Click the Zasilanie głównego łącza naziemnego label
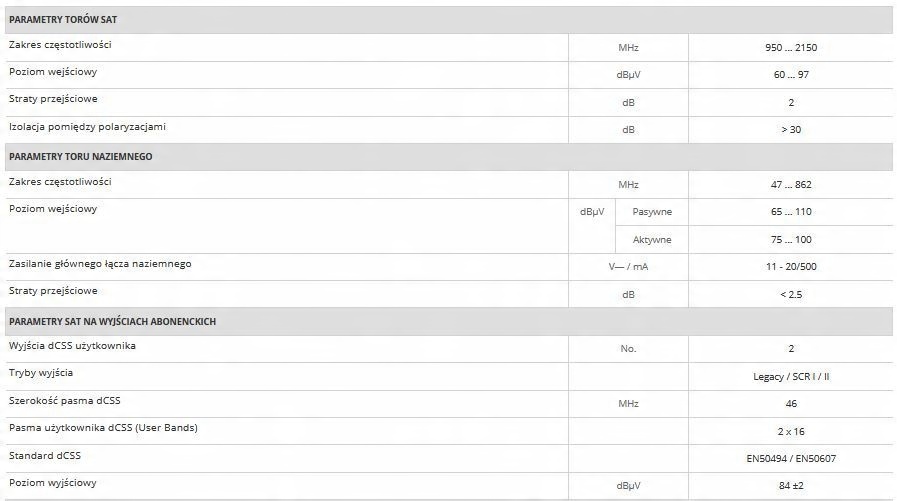 [x=100, y=264]
